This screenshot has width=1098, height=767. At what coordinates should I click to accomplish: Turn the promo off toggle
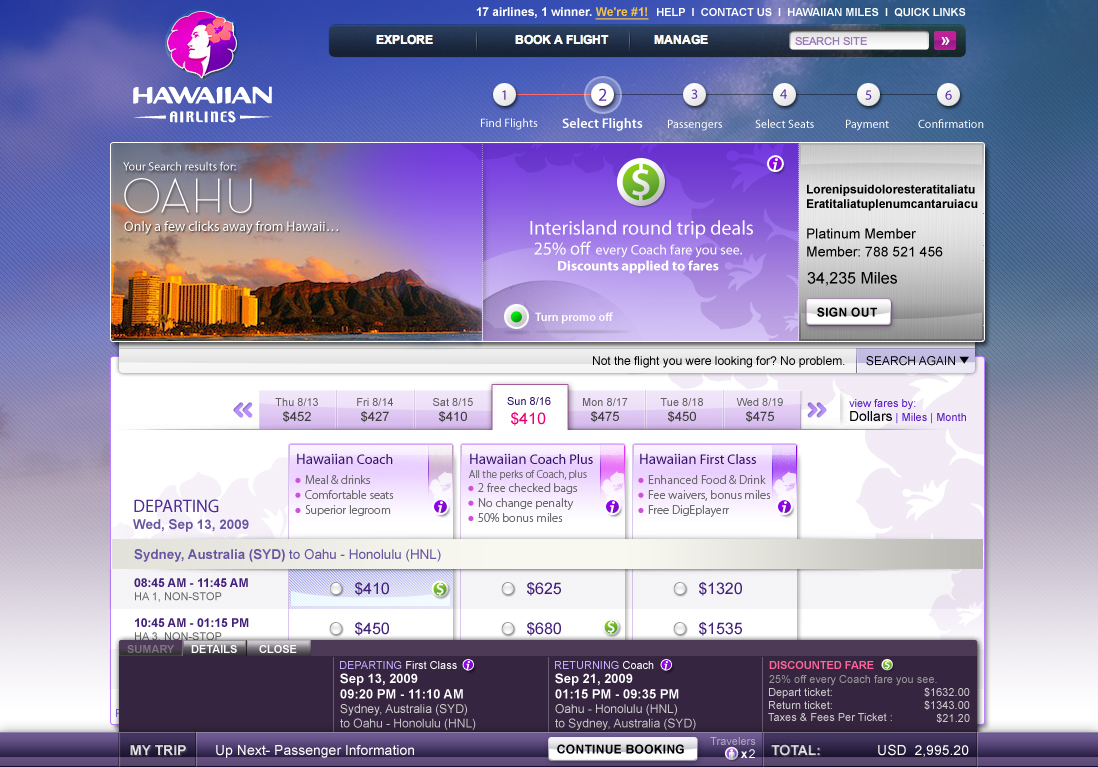(x=517, y=317)
